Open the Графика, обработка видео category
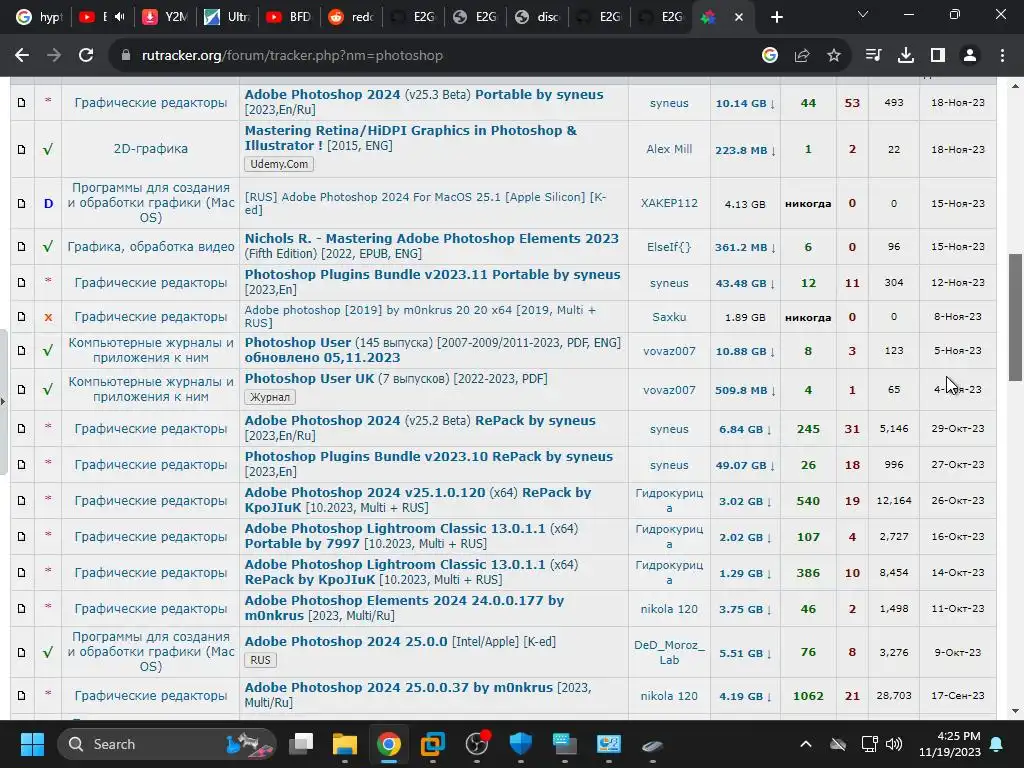 click(151, 247)
